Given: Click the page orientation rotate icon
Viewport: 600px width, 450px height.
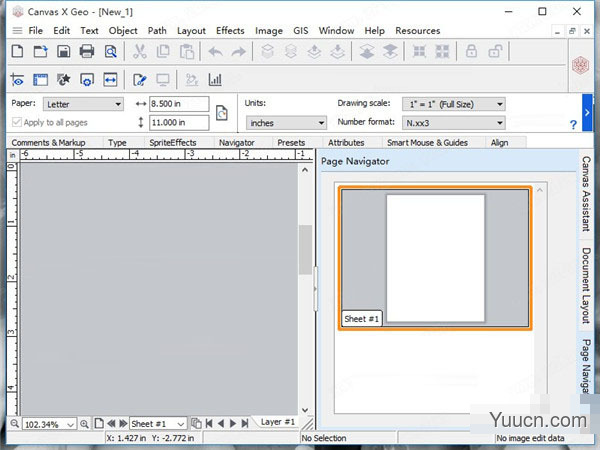Looking at the screenshot, I should pyautogui.click(x=222, y=113).
